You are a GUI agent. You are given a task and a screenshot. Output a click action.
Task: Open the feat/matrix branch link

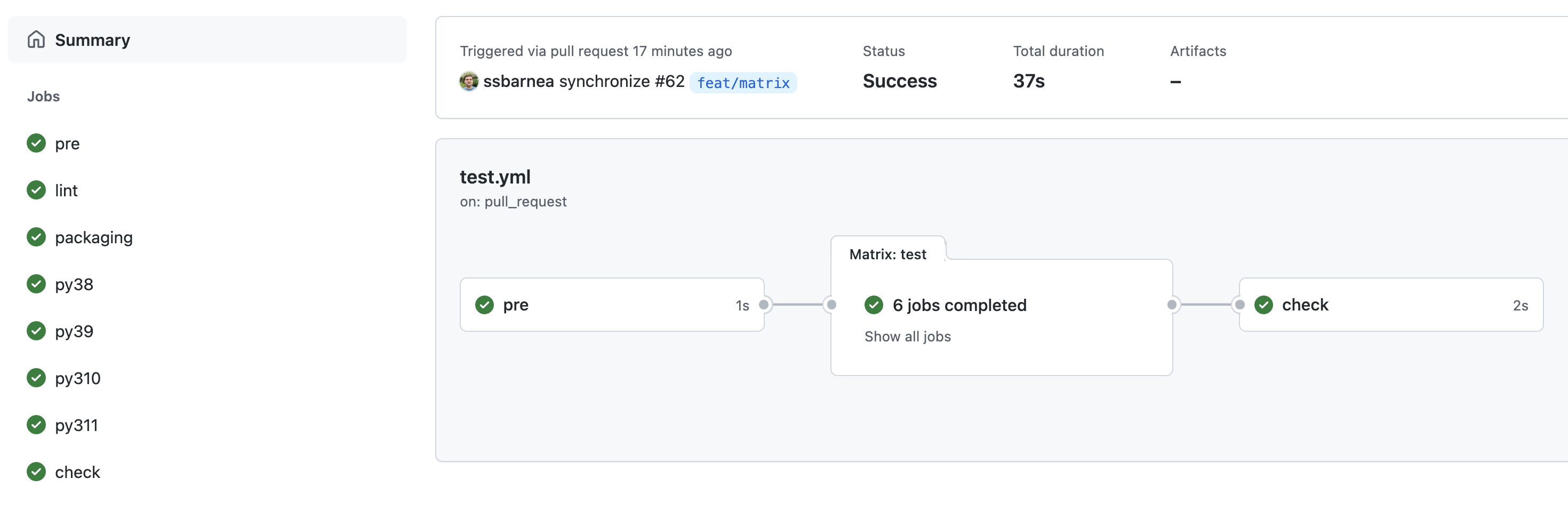click(x=742, y=83)
